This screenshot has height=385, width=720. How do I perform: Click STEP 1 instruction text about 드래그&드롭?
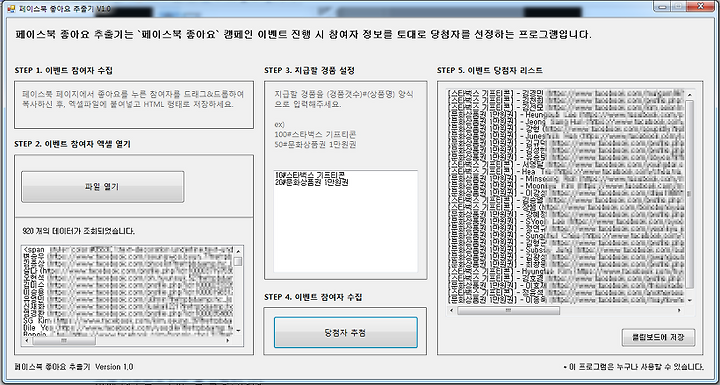(x=133, y=99)
